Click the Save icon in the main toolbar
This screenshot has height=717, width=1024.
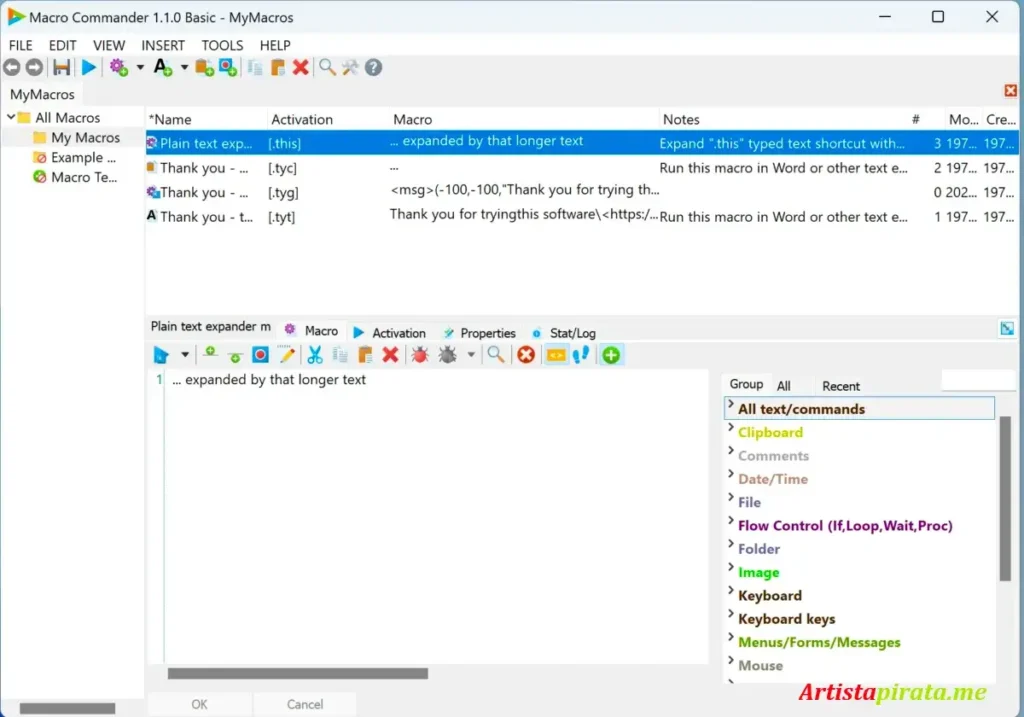click(60, 67)
